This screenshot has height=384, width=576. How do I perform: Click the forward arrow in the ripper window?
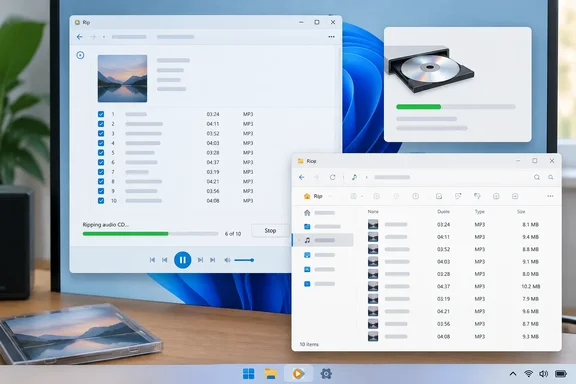[93, 37]
